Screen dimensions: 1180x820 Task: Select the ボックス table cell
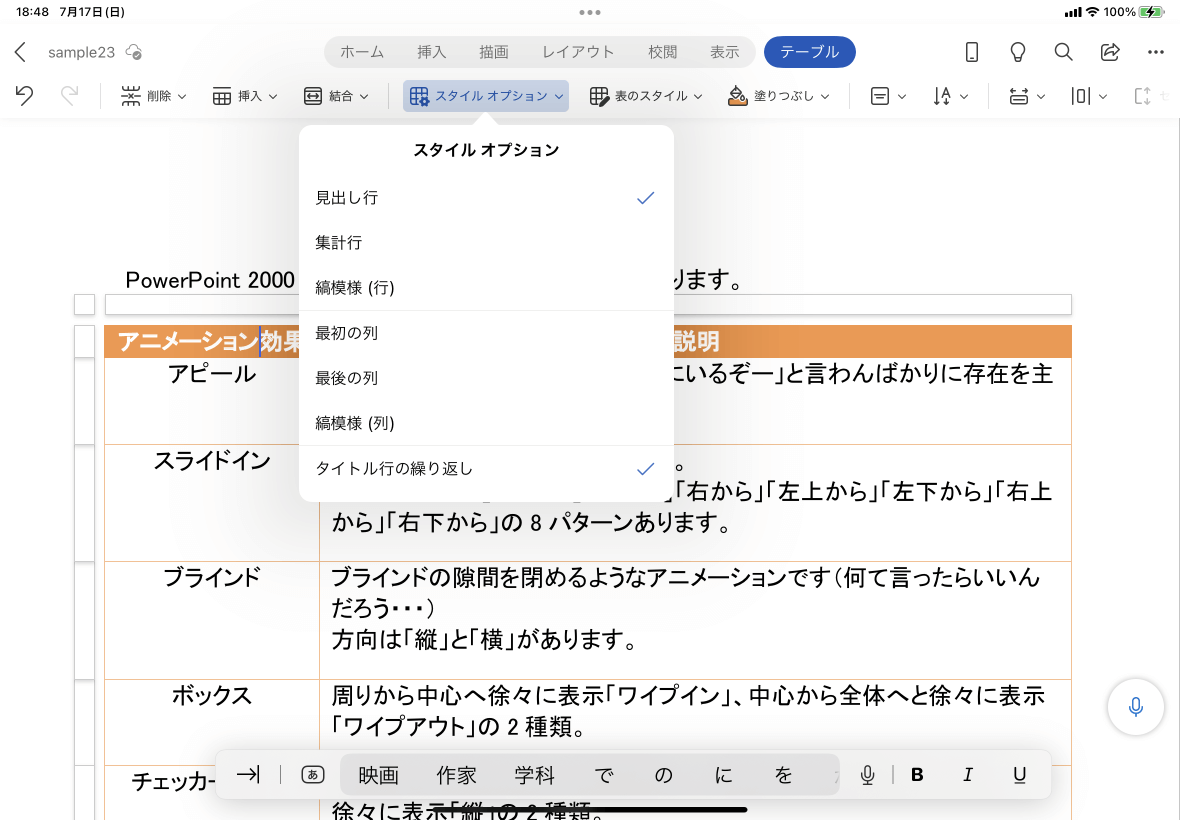click(211, 722)
